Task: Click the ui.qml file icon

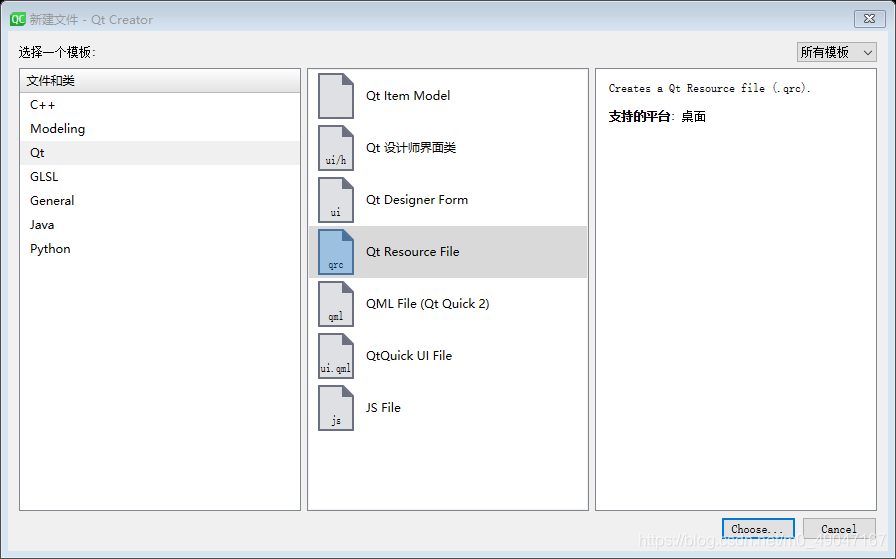Action: [x=336, y=356]
